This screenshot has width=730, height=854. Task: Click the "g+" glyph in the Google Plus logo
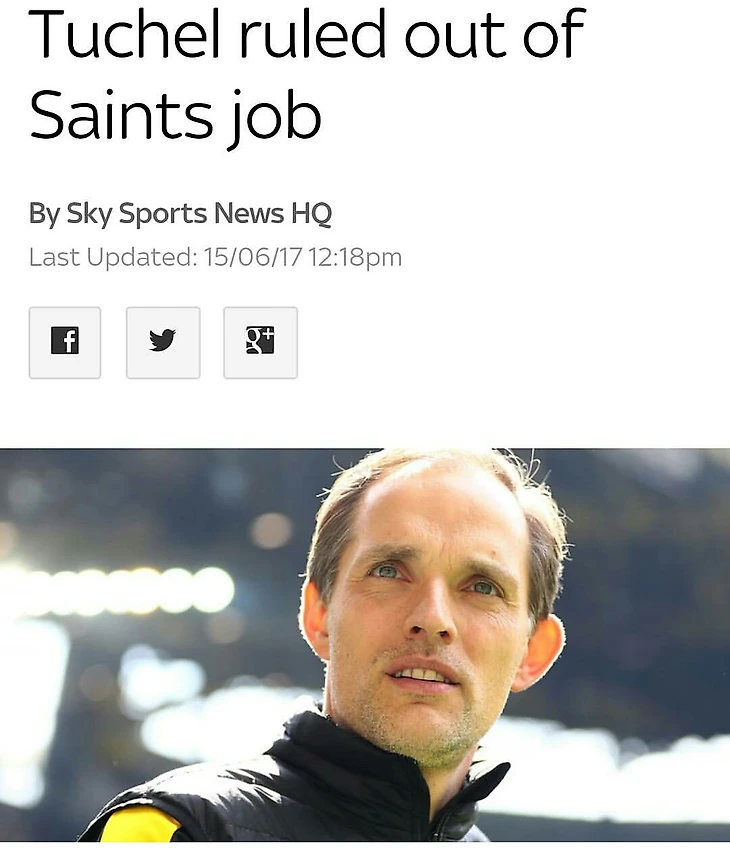[260, 340]
